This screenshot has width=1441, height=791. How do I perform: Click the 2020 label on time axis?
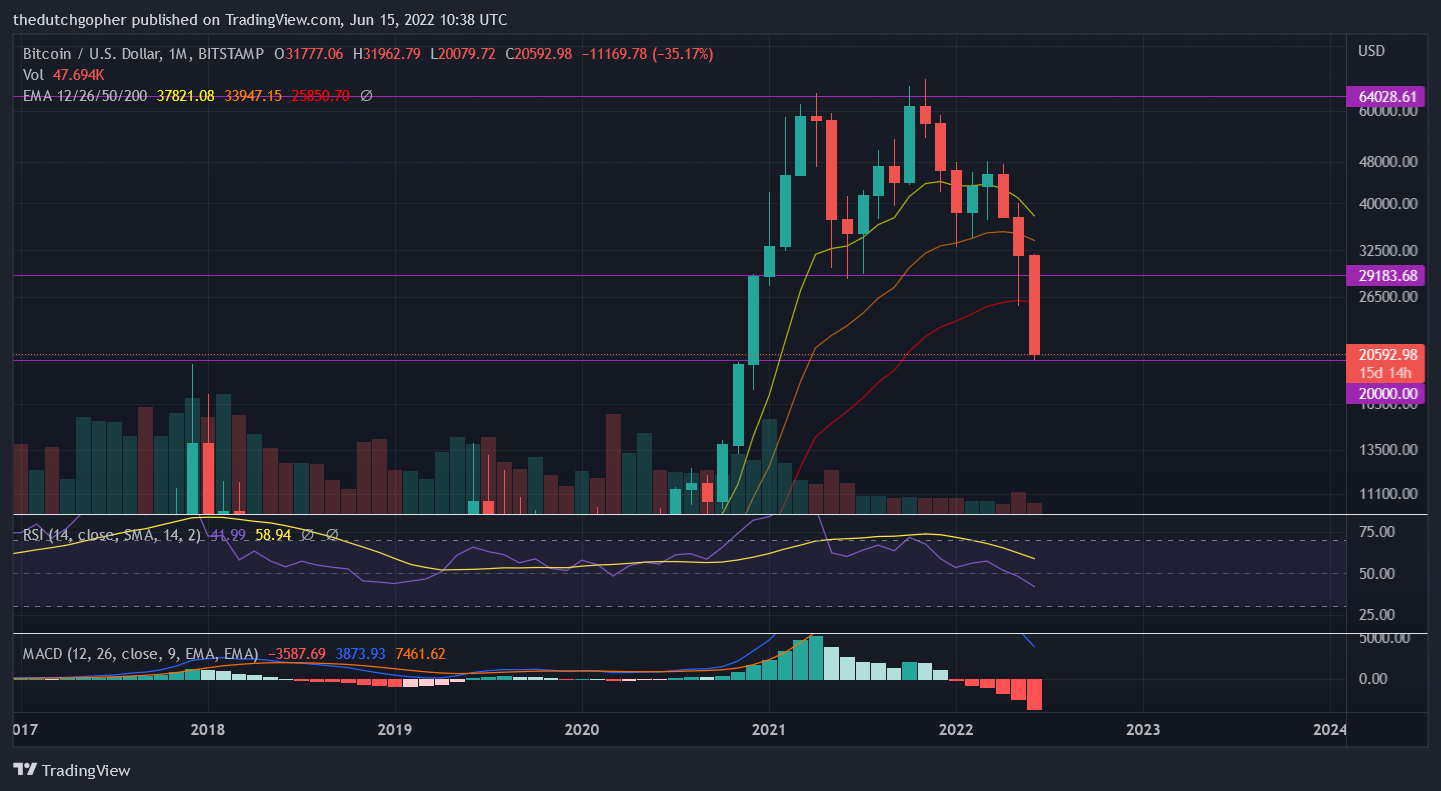(582, 729)
